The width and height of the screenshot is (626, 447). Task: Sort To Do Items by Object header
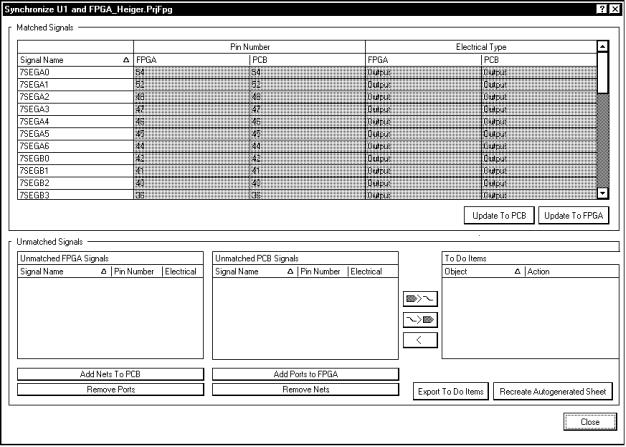(483, 271)
